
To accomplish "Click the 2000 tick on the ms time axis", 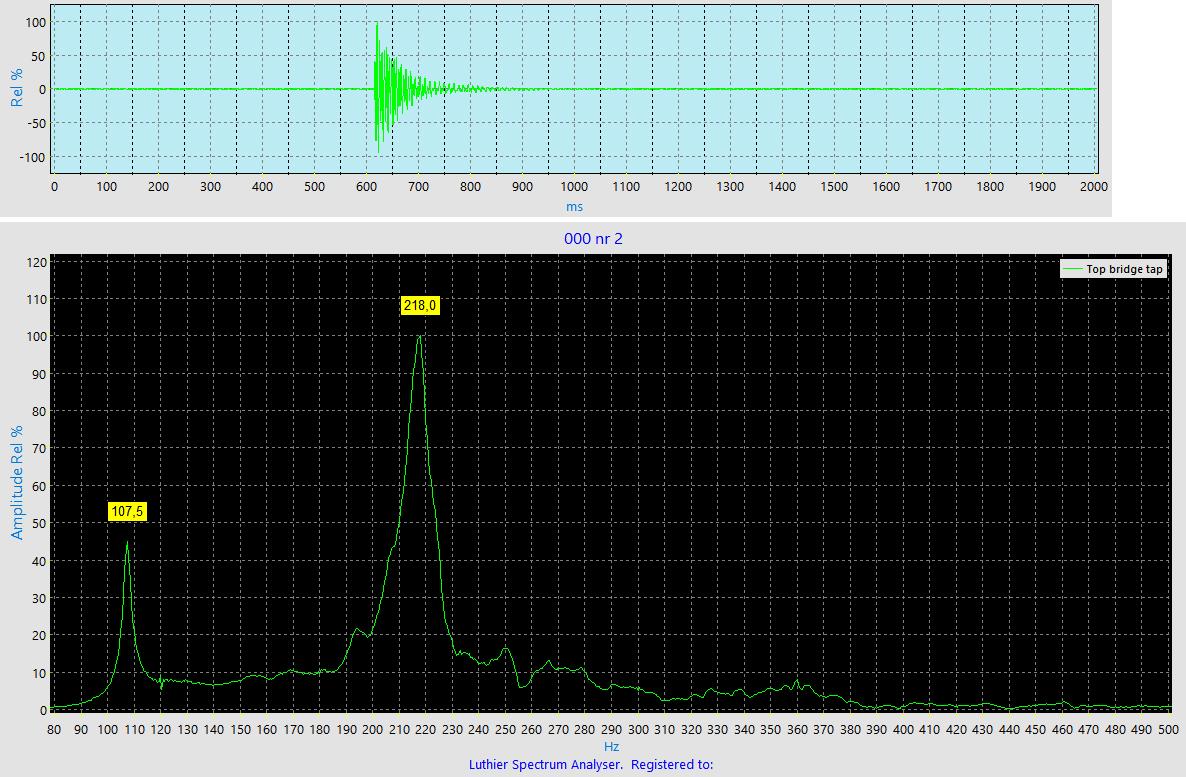I will click(x=1094, y=186).
